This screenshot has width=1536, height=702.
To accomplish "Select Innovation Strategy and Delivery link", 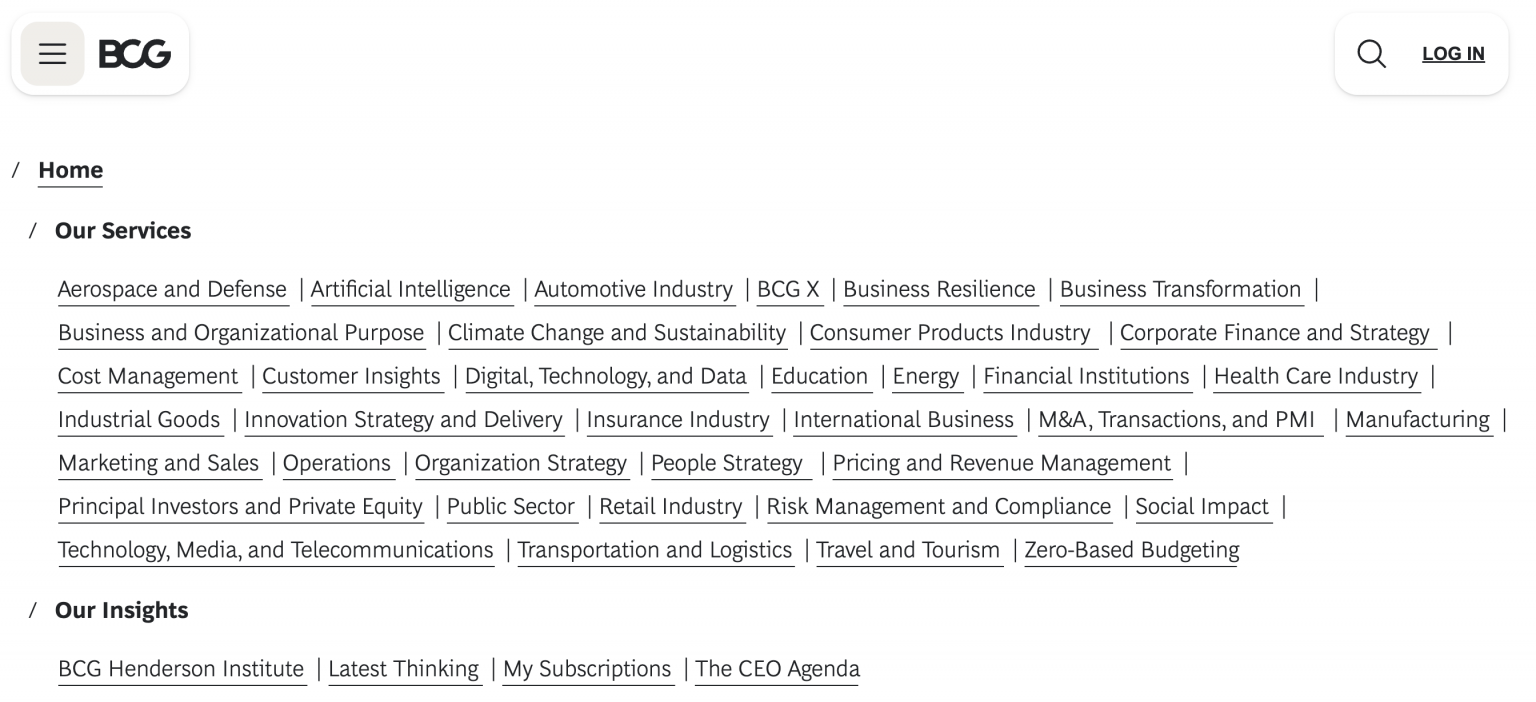I will click(403, 420).
